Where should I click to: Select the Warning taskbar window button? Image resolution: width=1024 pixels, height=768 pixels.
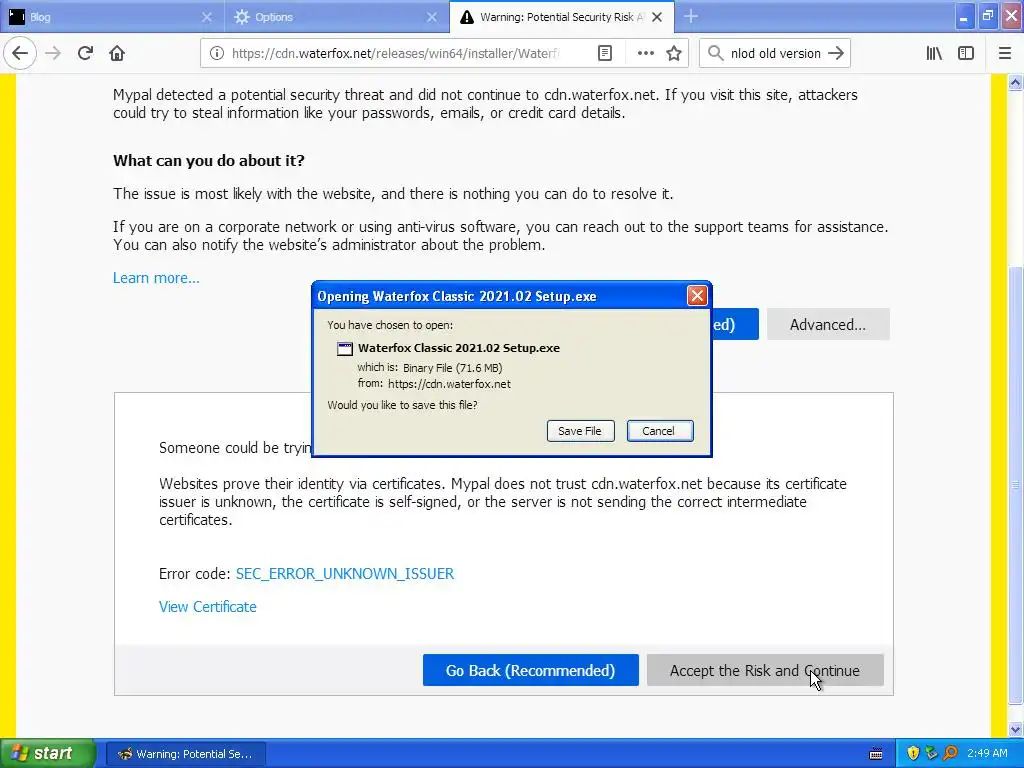[185, 754]
